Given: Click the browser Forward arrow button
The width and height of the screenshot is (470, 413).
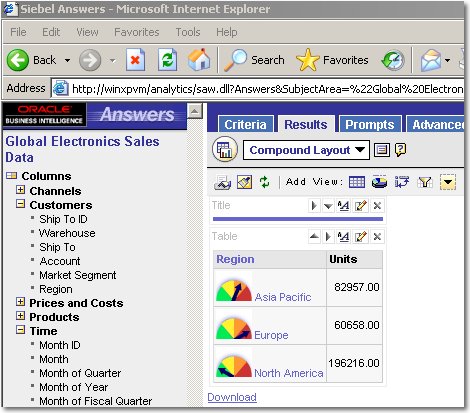Looking at the screenshot, I should pos(90,60).
